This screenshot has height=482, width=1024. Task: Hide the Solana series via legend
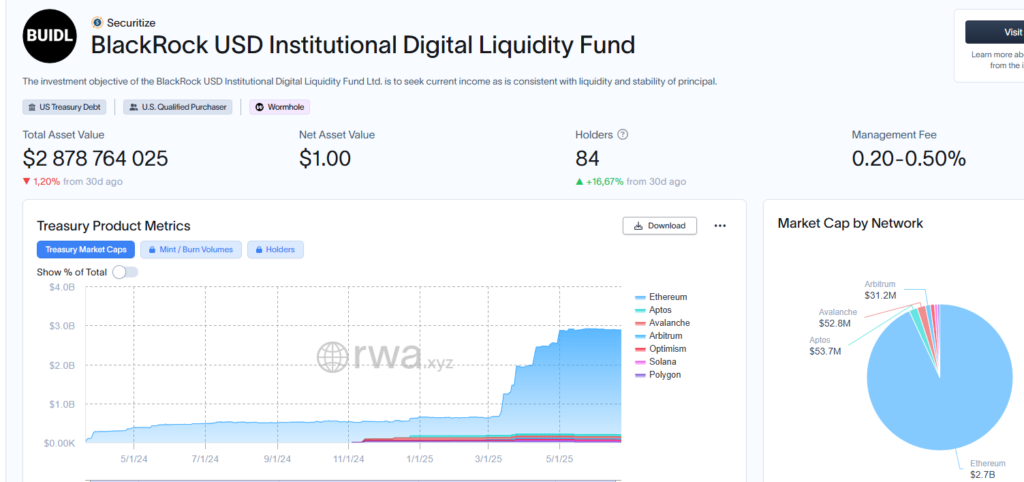click(662, 362)
